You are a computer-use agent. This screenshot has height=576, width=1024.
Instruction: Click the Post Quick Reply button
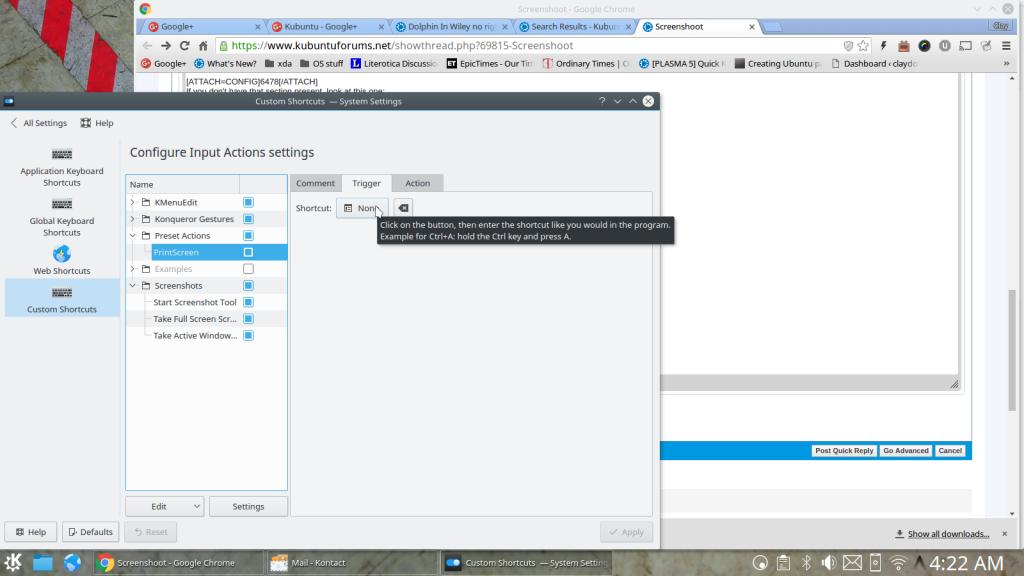click(x=844, y=451)
